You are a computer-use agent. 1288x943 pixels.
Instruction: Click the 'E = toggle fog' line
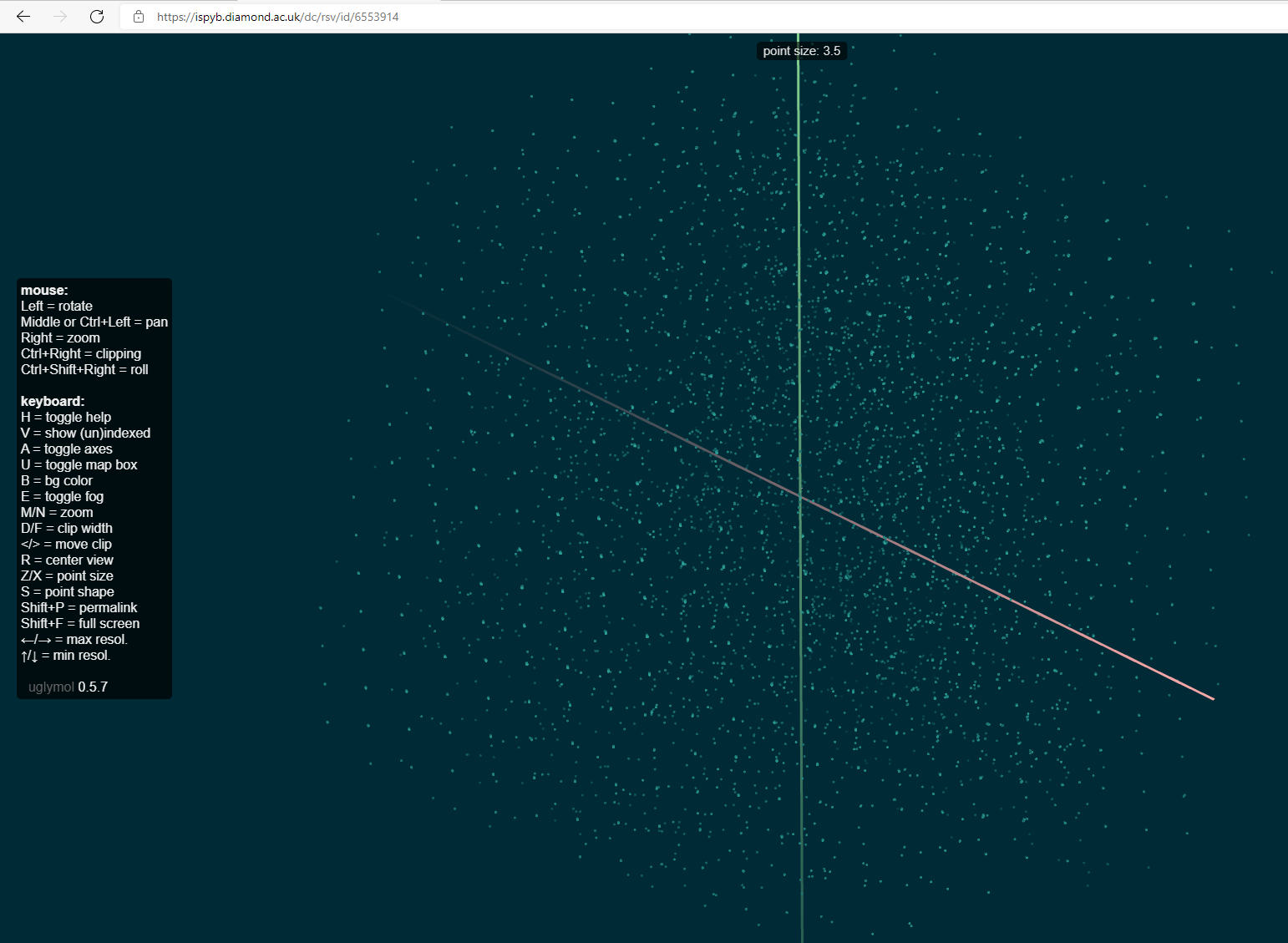click(x=63, y=497)
